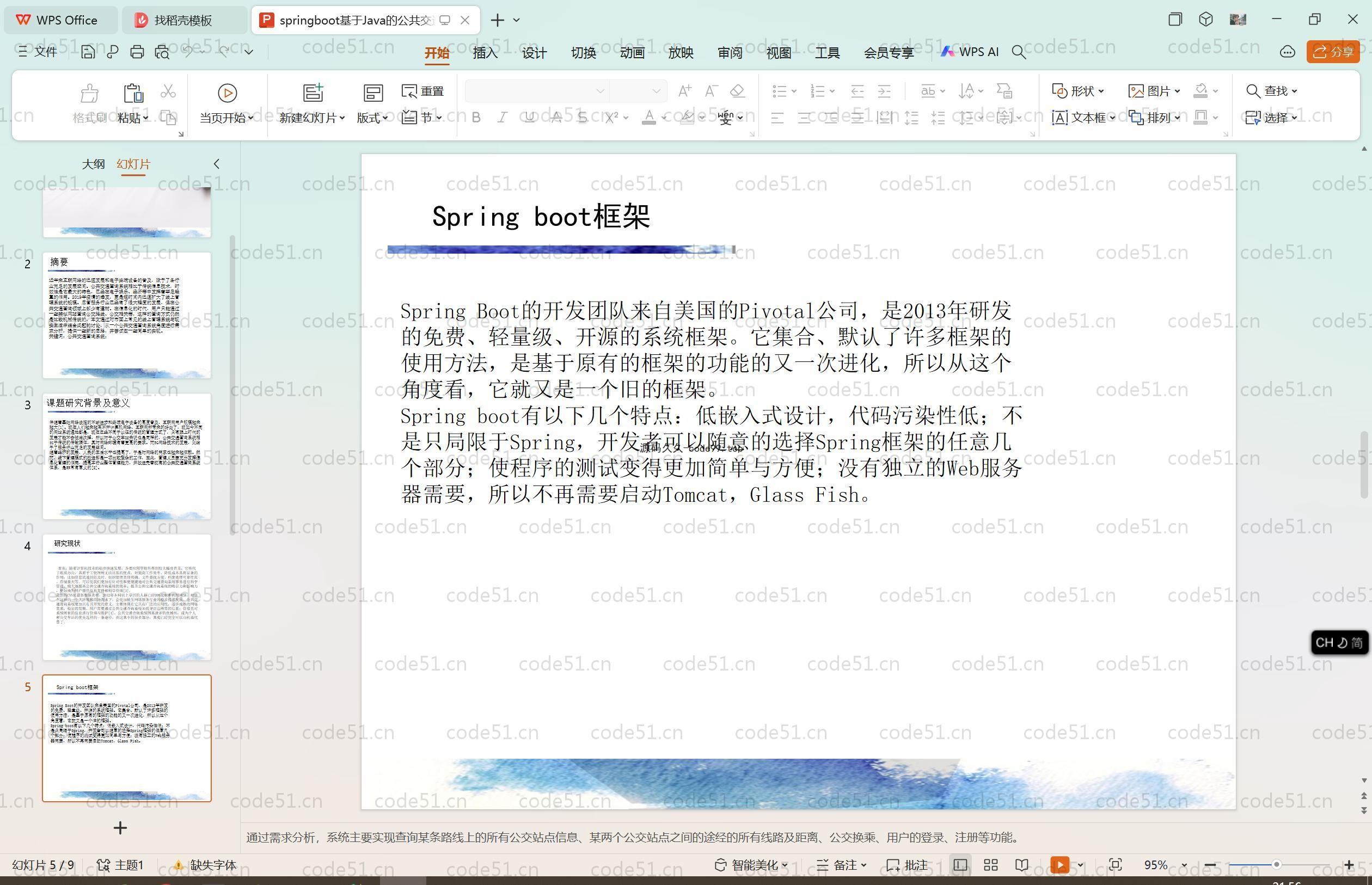This screenshot has height=885, width=1372.
Task: Add new slide plus button in panel
Action: pyautogui.click(x=120, y=828)
